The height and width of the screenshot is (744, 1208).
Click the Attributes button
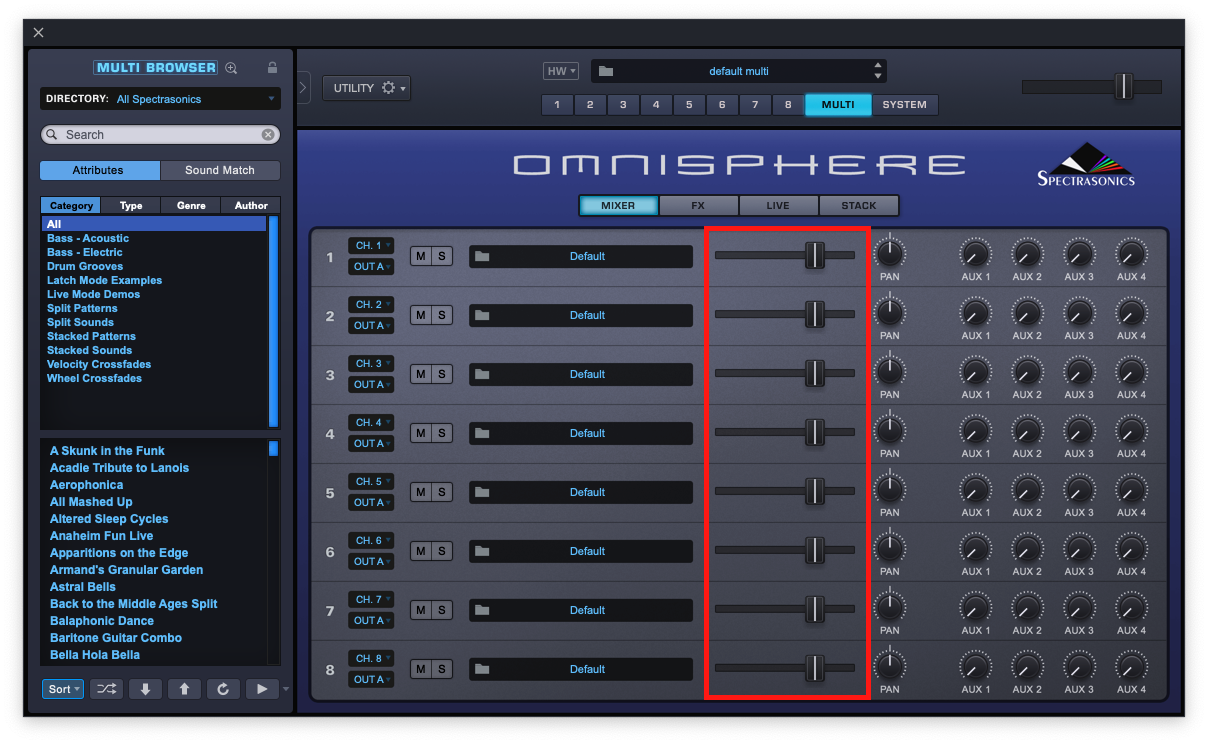(99, 170)
